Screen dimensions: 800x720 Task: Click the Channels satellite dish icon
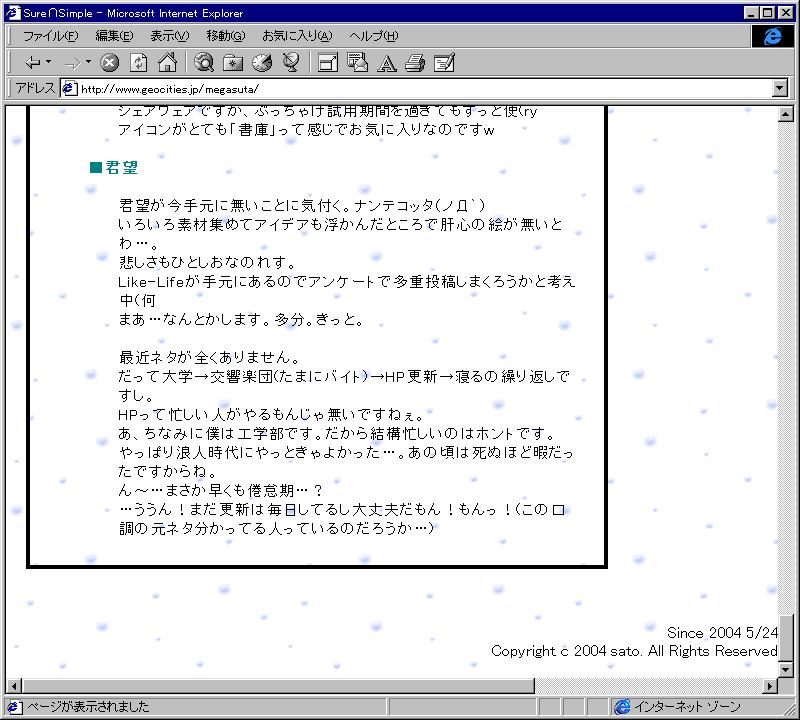[291, 63]
